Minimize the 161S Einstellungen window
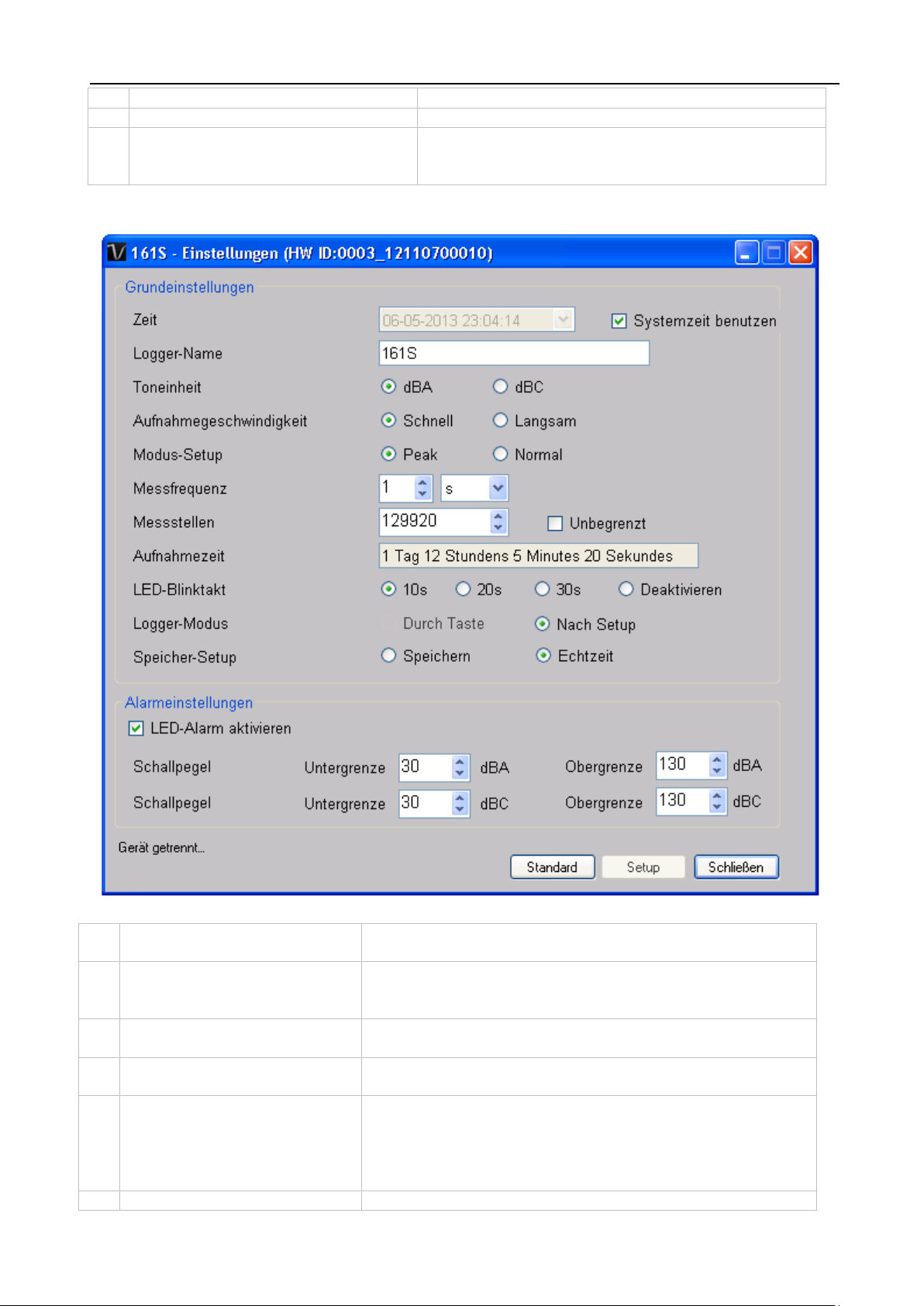The image size is (924, 1306). click(x=746, y=253)
